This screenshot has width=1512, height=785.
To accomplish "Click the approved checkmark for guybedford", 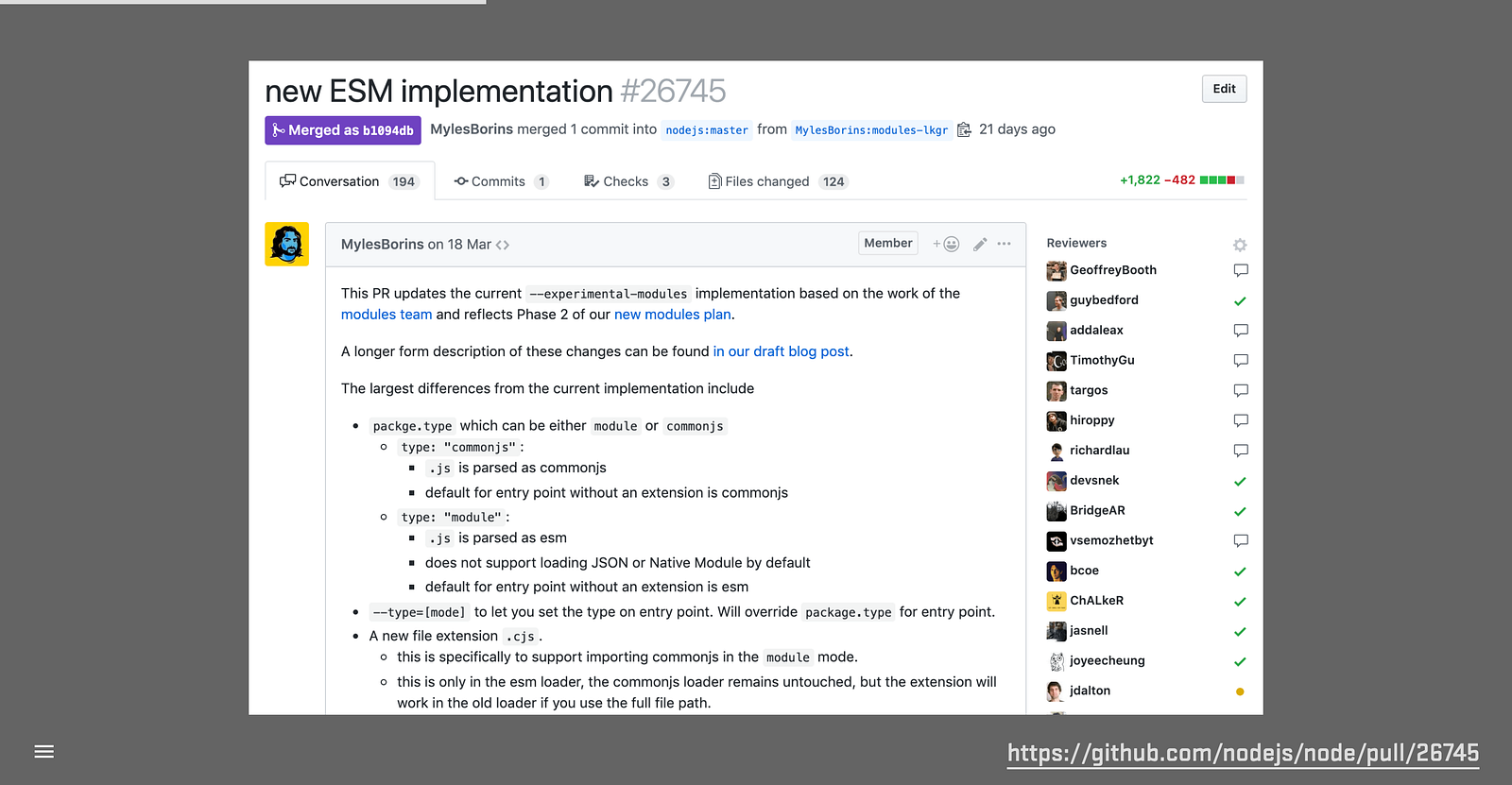I will pyautogui.click(x=1240, y=301).
